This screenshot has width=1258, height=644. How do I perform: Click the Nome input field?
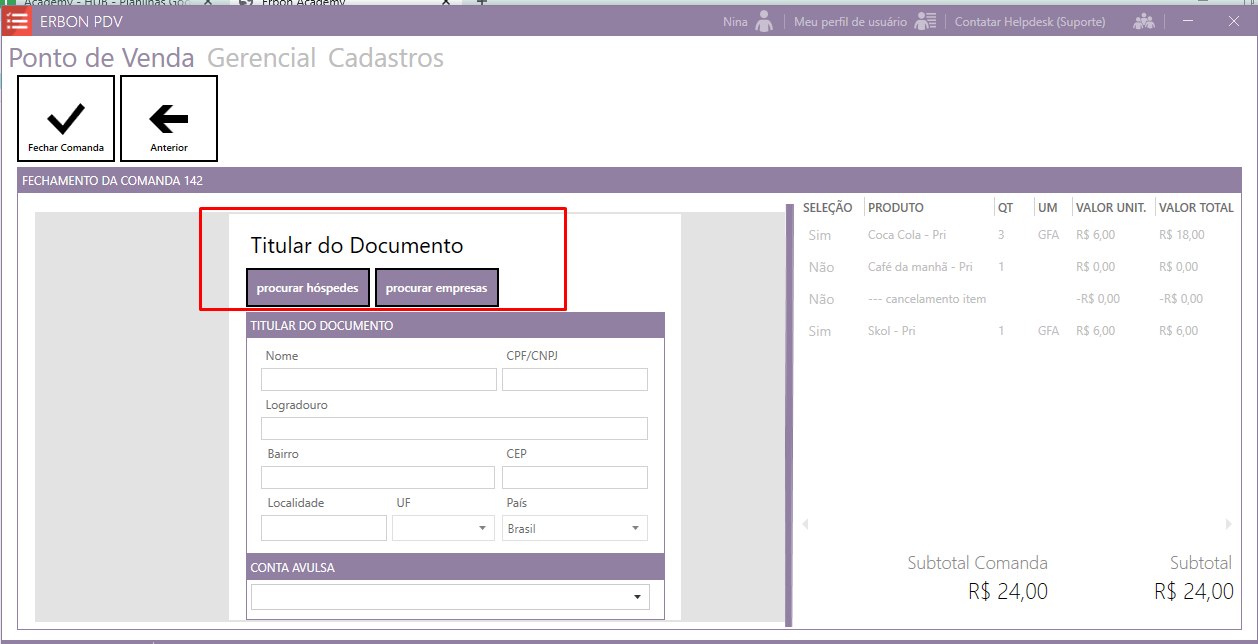(378, 379)
